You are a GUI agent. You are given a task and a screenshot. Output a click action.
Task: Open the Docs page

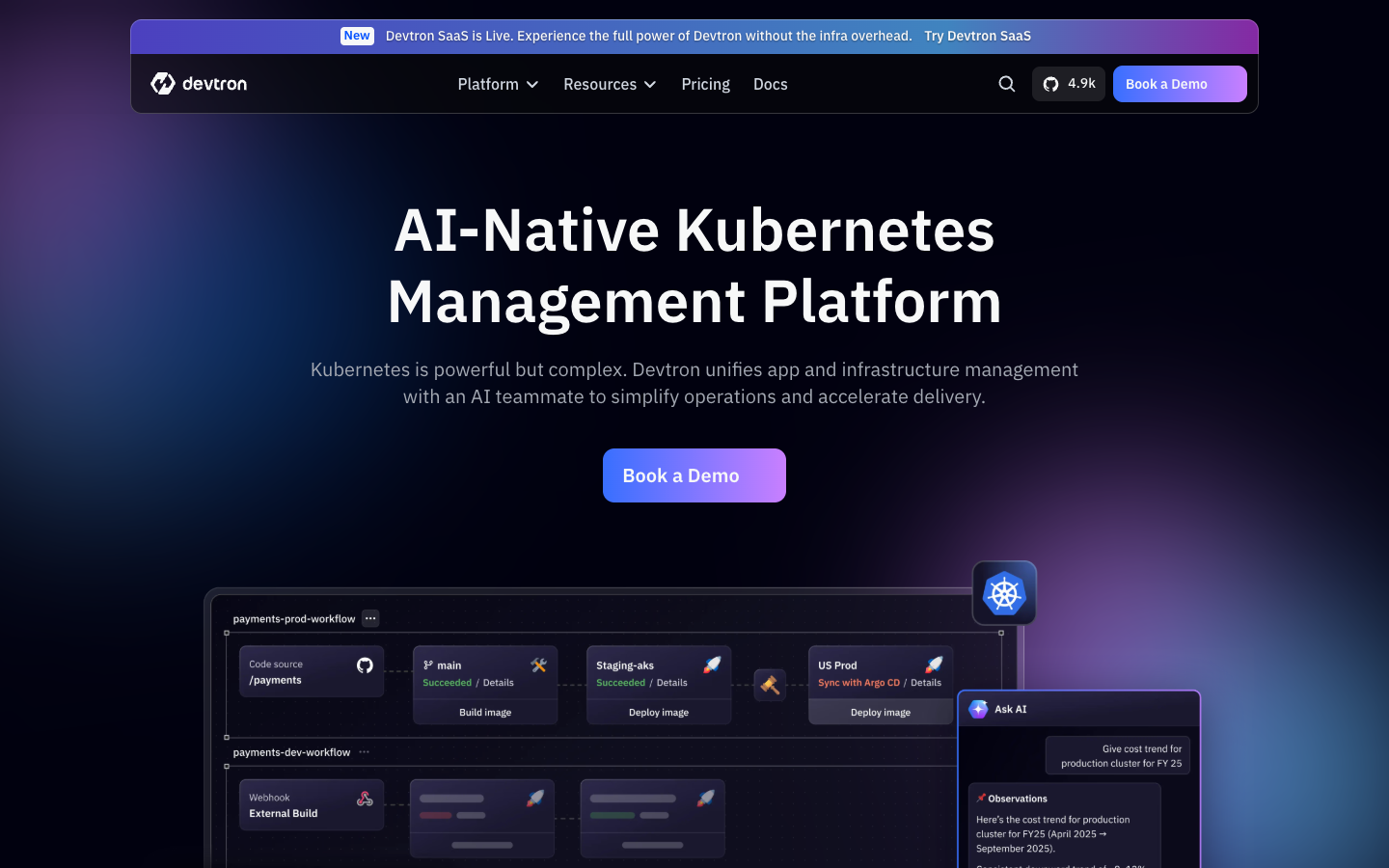pos(771,84)
